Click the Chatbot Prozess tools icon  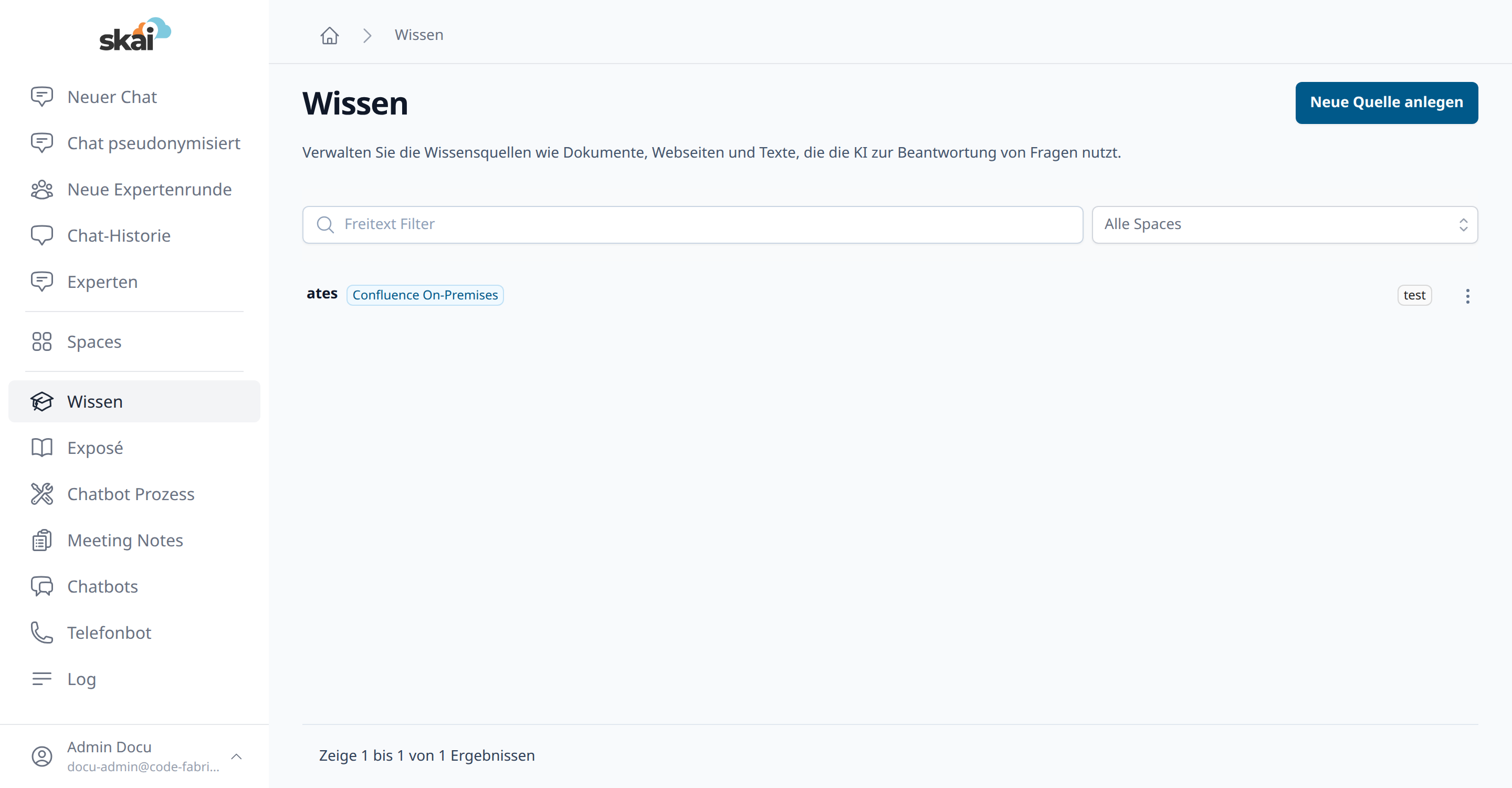41,494
